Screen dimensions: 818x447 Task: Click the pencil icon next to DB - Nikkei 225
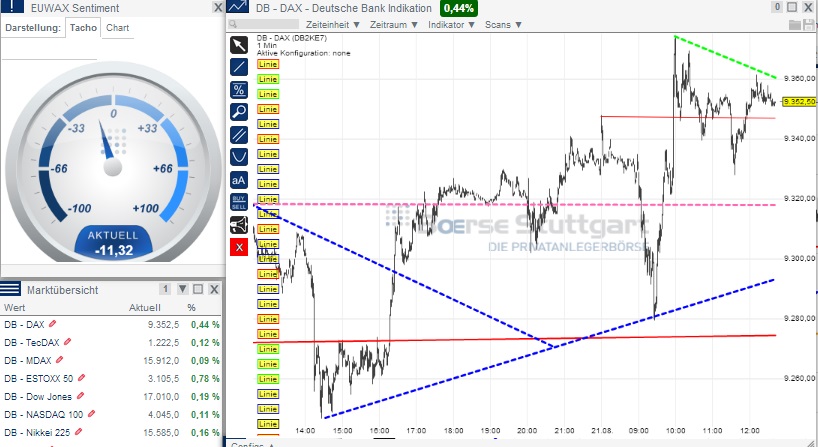tap(78, 432)
